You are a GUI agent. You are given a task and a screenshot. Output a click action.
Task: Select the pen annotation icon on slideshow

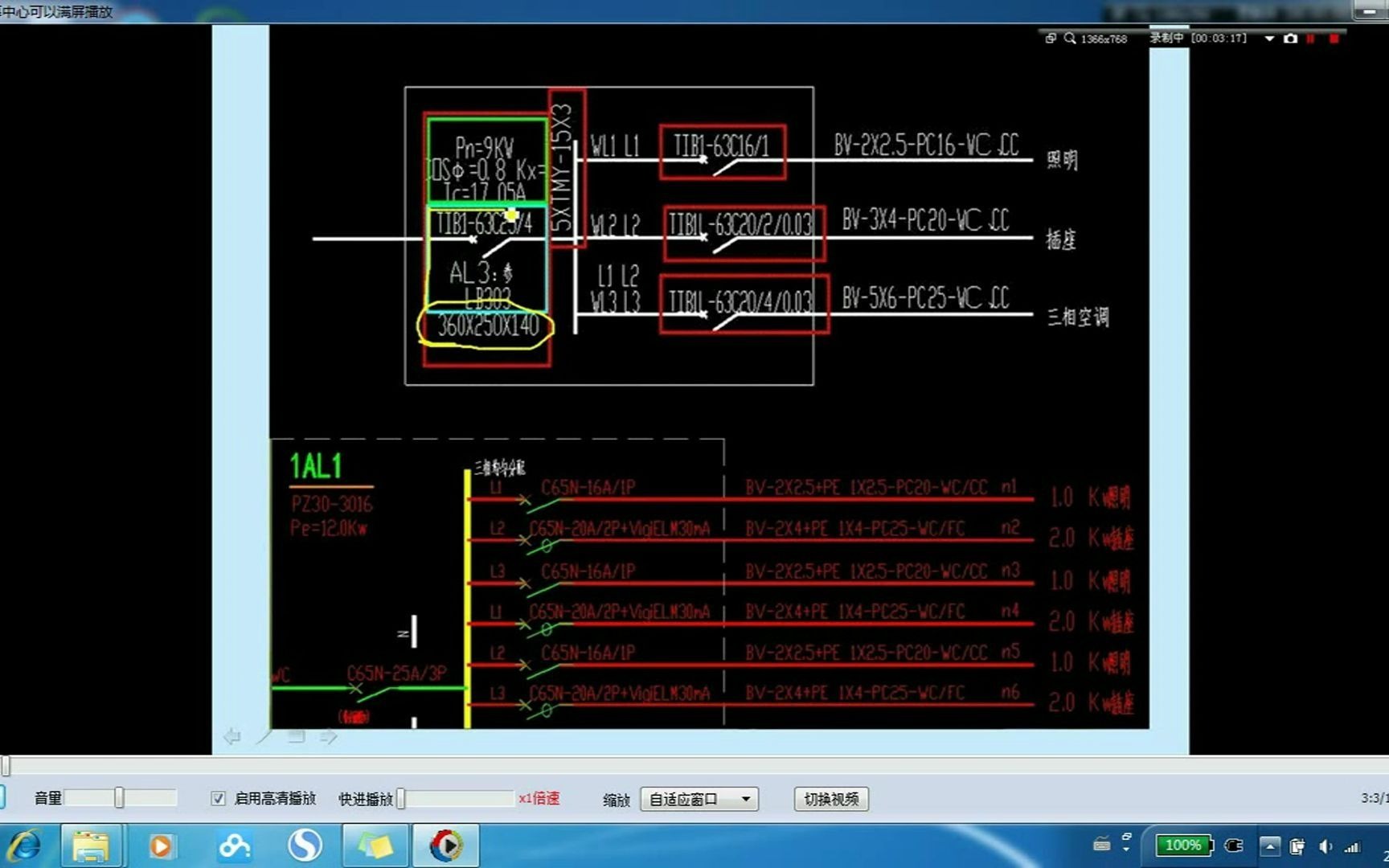coord(264,736)
